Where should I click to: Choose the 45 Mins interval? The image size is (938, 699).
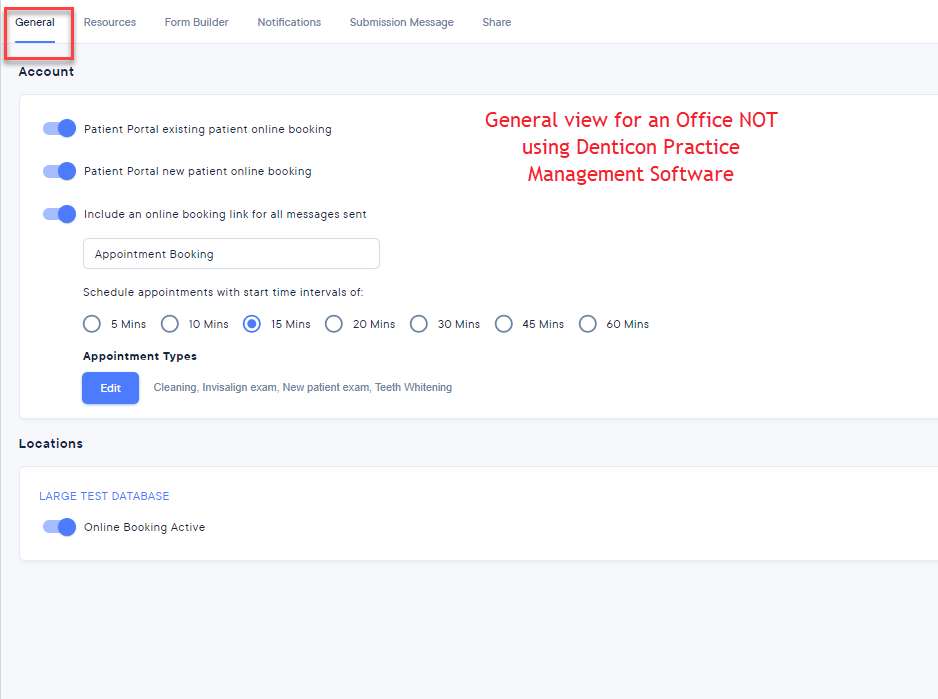click(504, 324)
